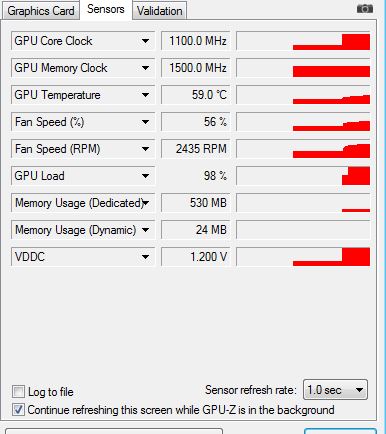Select the Sensors tab

click(106, 9)
